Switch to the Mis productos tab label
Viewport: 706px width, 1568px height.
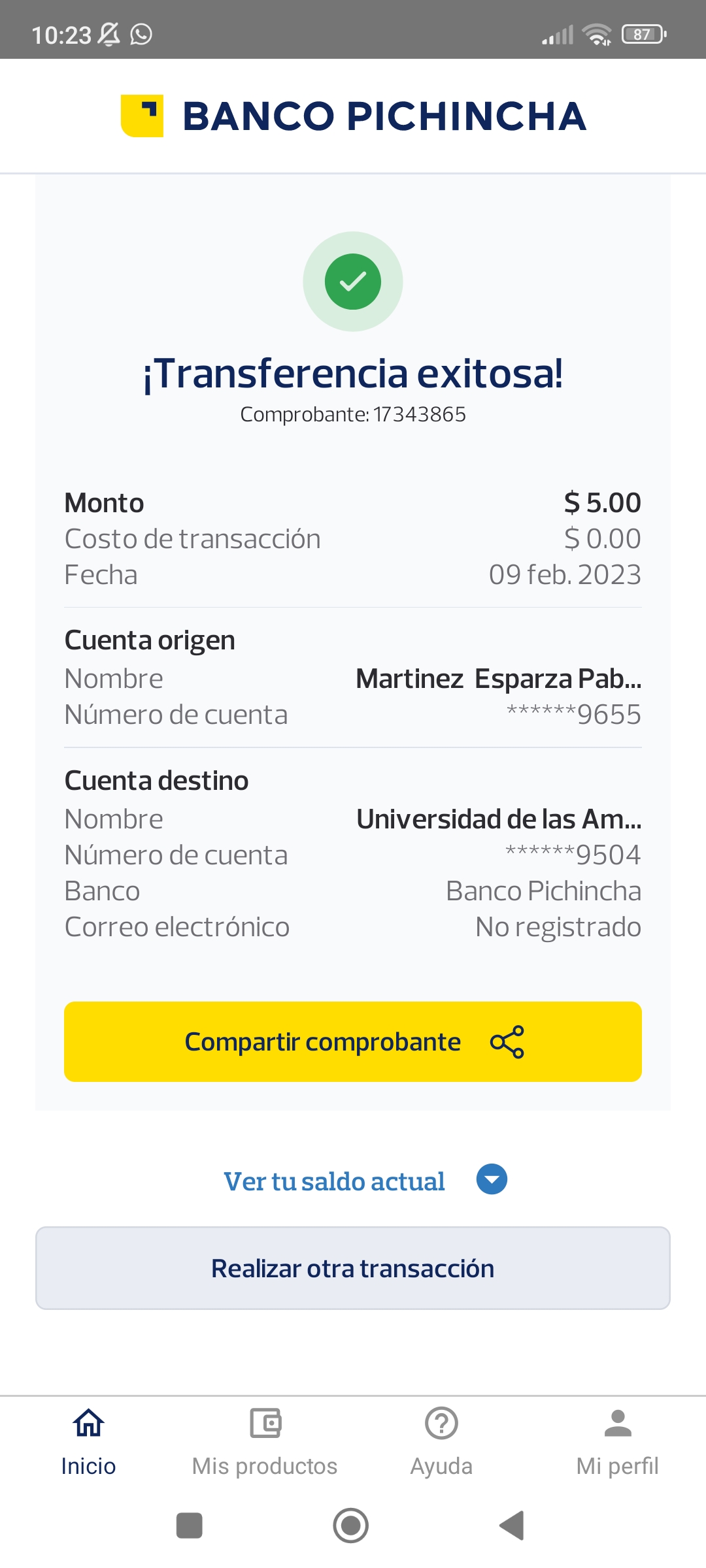point(265,1466)
